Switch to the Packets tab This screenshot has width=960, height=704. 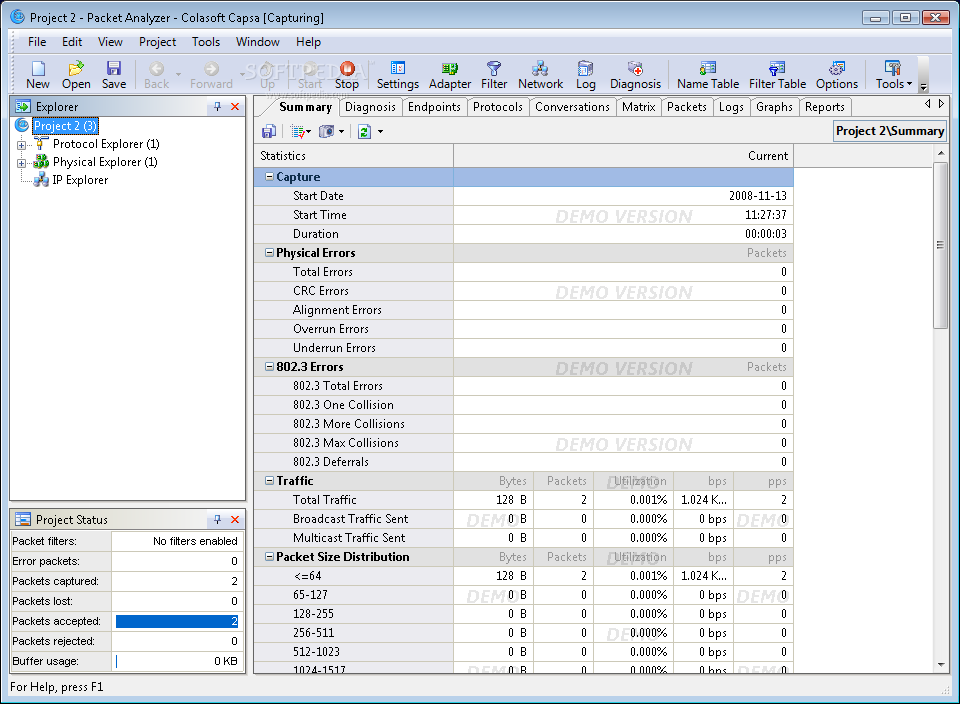[687, 107]
